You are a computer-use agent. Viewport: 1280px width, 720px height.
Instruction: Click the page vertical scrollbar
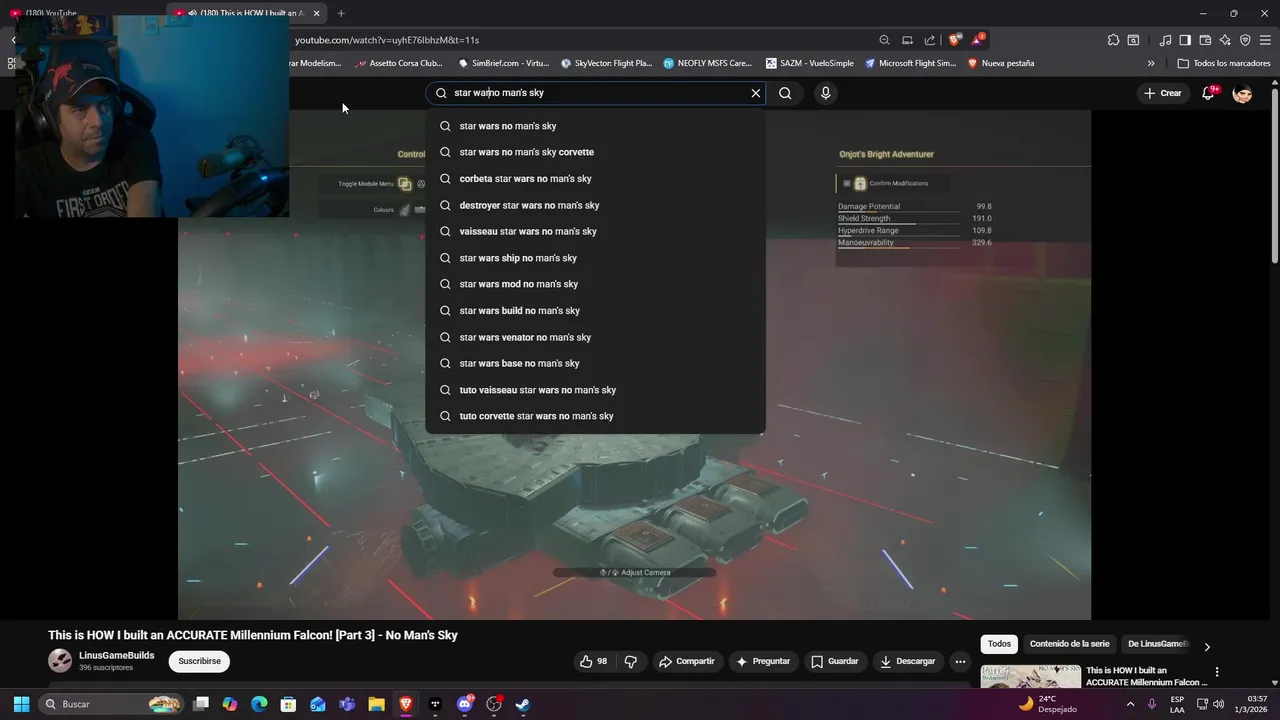coord(1274,175)
